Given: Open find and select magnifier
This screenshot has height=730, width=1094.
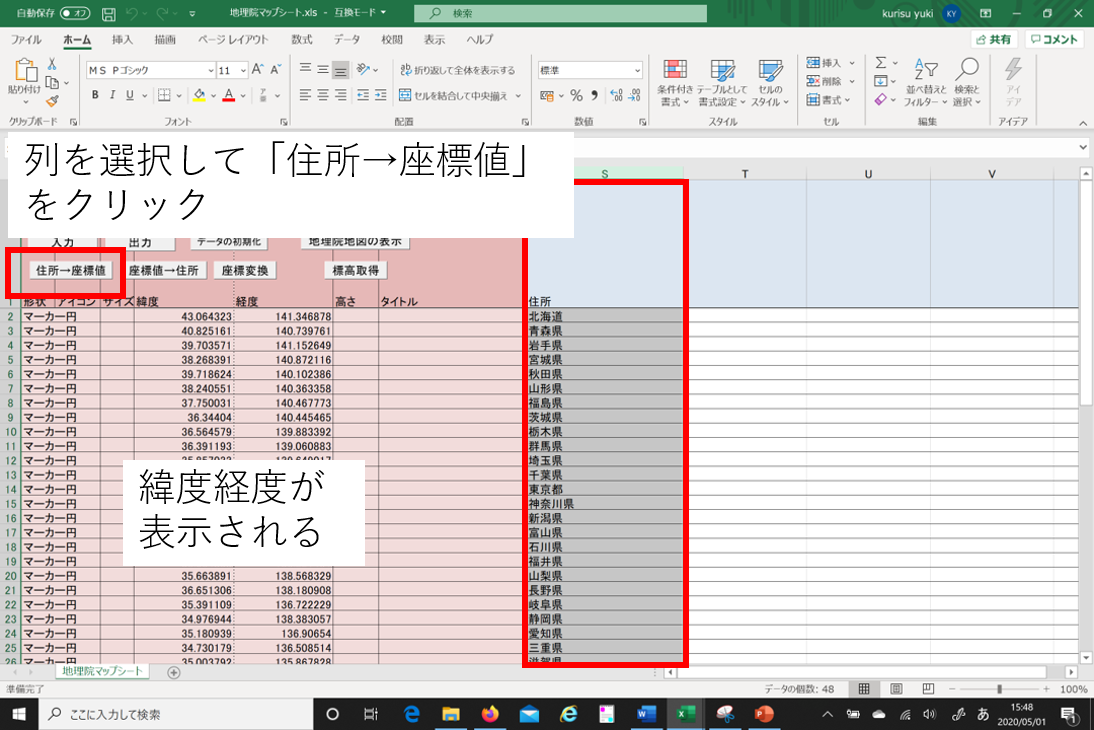Looking at the screenshot, I should pyautogui.click(x=967, y=83).
